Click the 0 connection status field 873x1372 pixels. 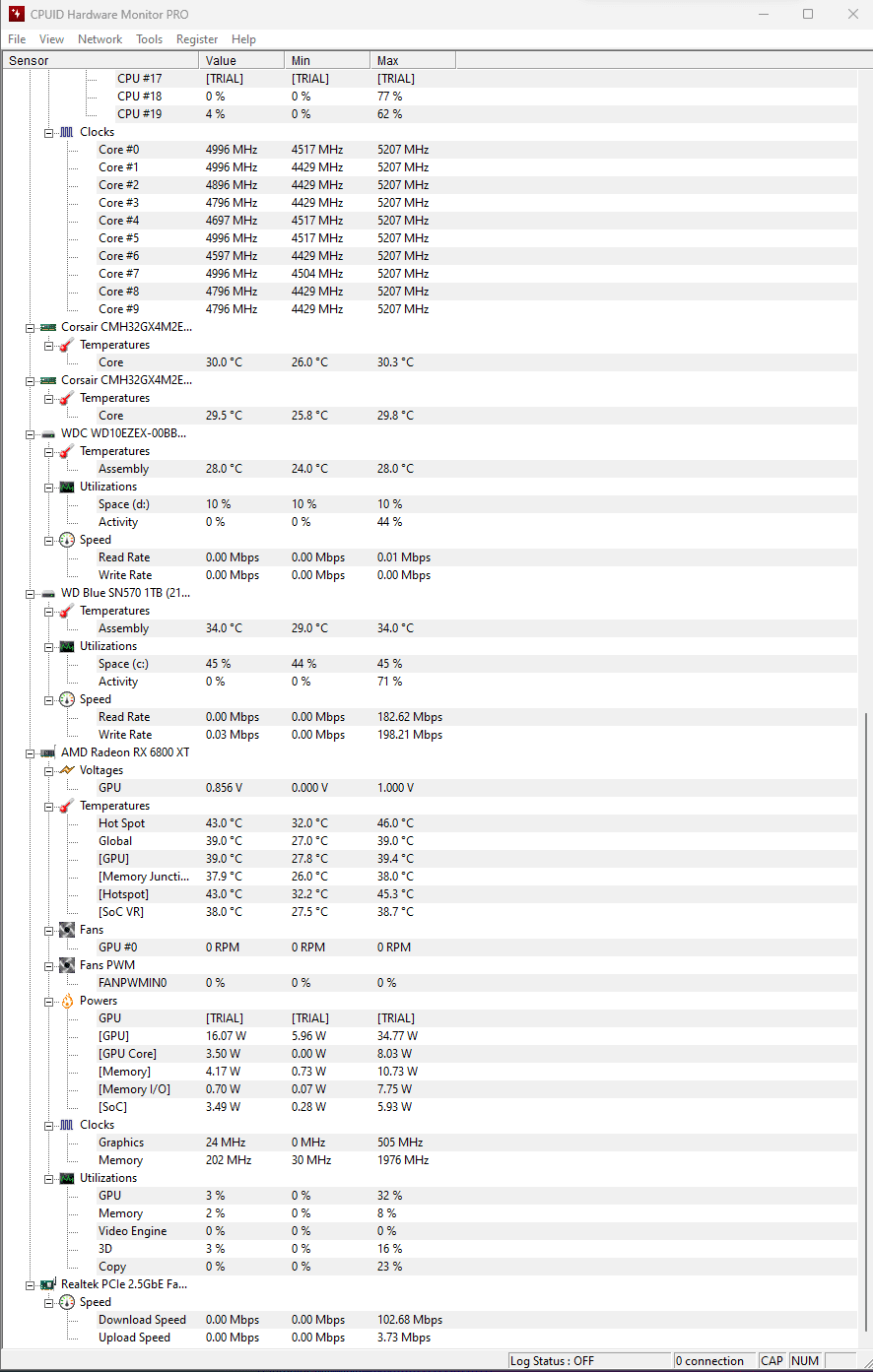[714, 1361]
